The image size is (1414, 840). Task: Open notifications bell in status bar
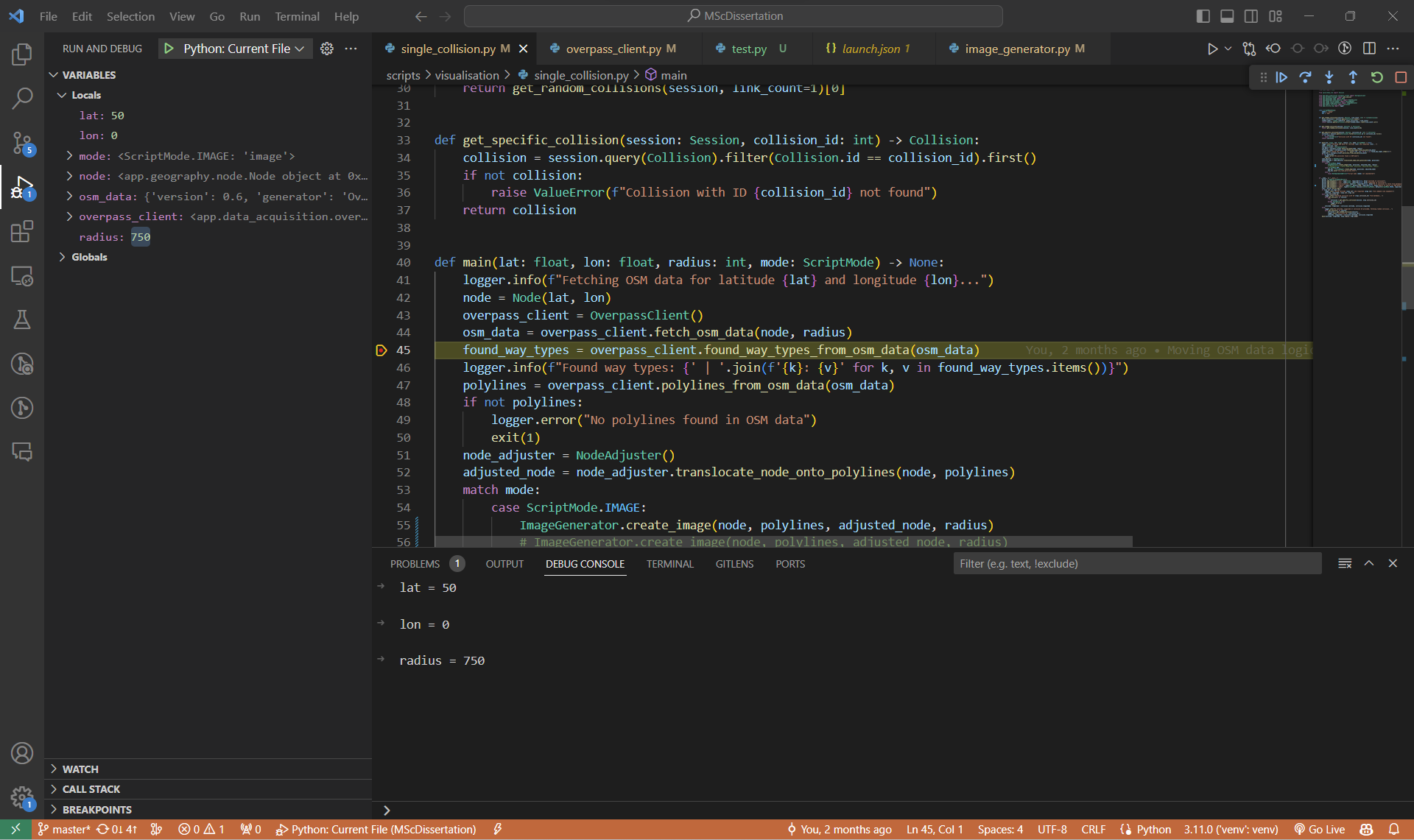coord(1394,830)
